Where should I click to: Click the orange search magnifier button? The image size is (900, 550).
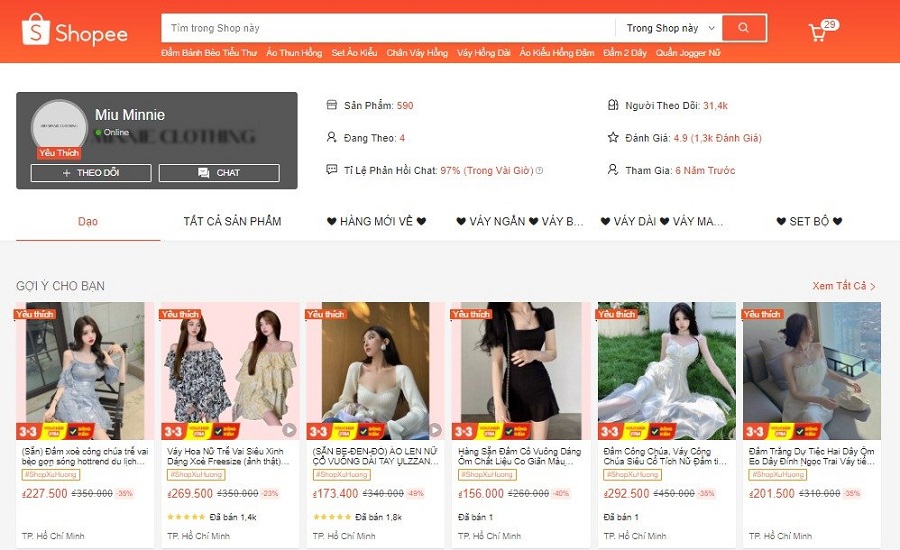tap(743, 28)
